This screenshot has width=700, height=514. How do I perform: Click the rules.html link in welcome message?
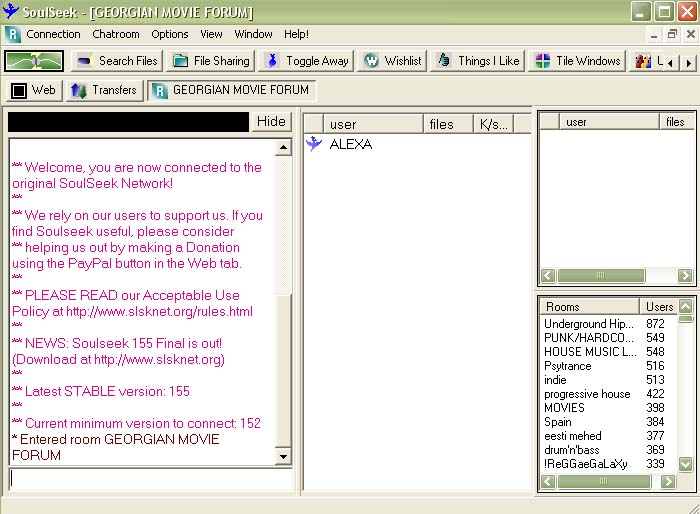point(159,311)
